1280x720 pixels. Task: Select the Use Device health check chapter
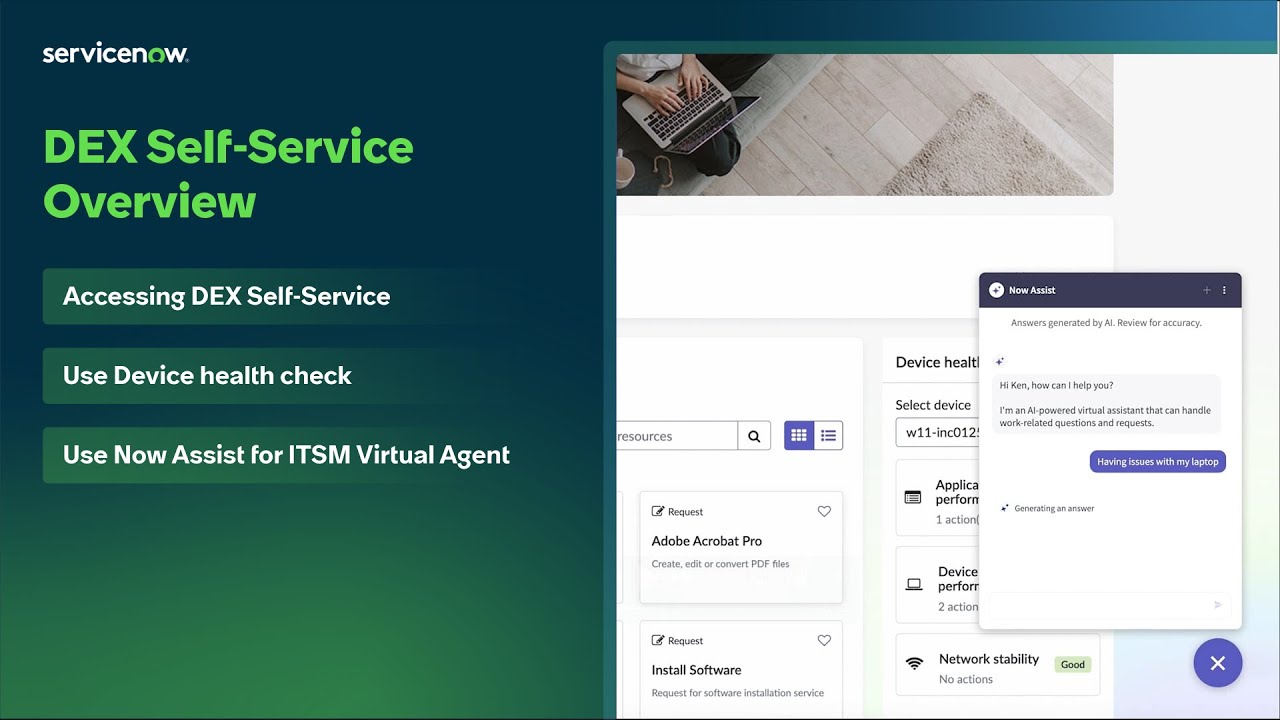click(207, 375)
